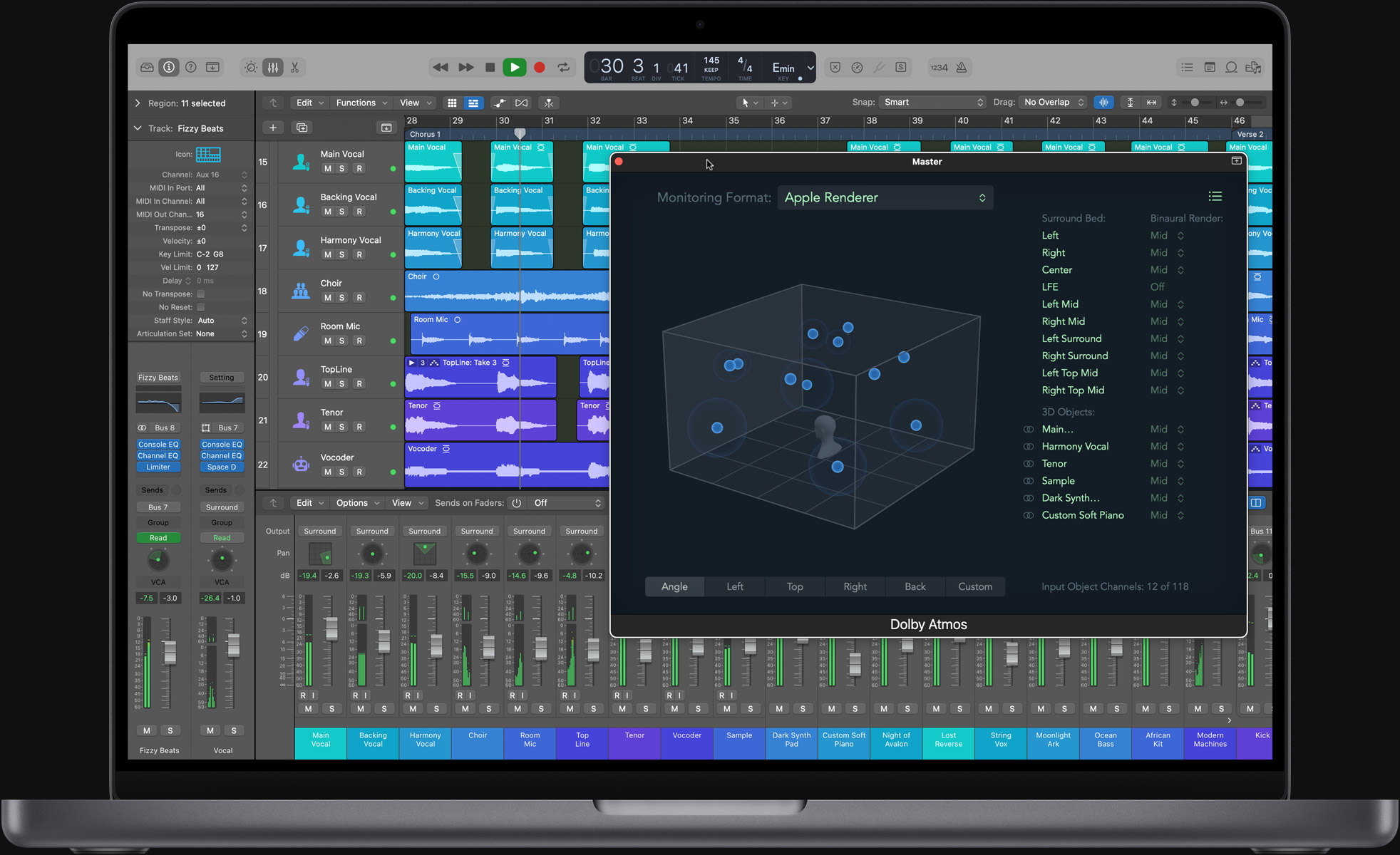Open the Monitoring Format Apple Renderer dropdown
The image size is (1400, 855).
(x=885, y=197)
